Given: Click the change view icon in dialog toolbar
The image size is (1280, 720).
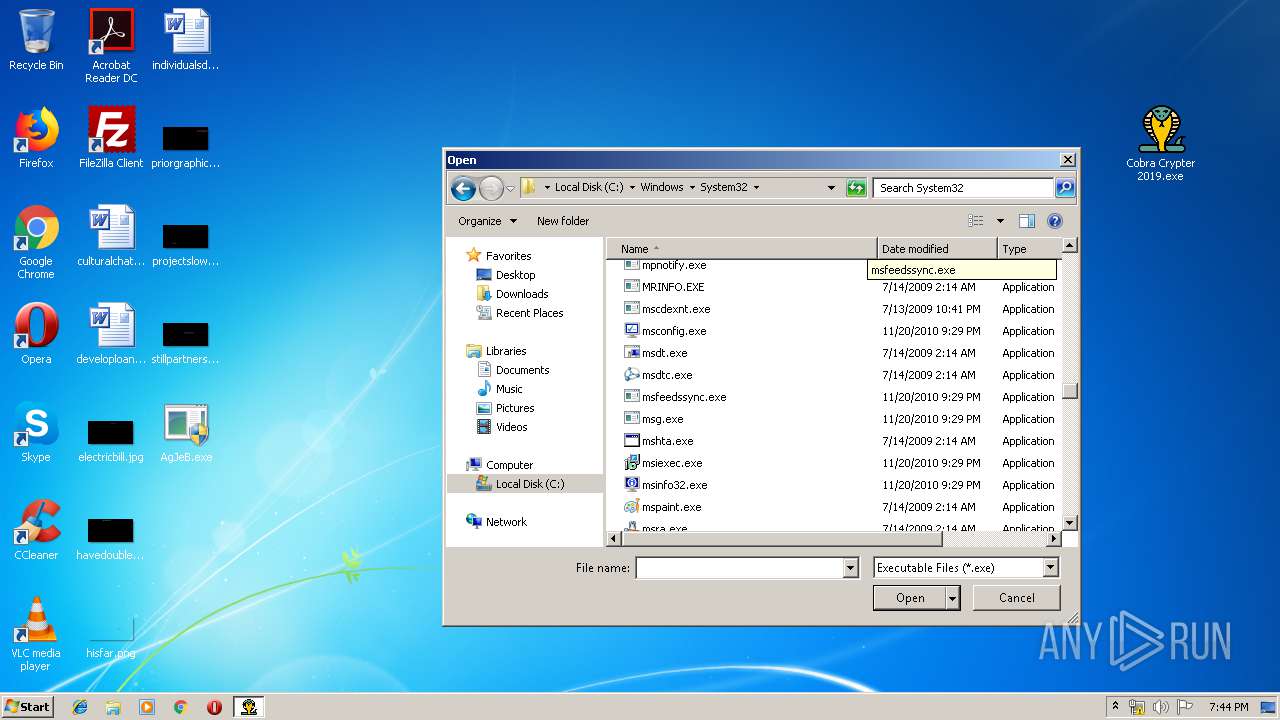Looking at the screenshot, I should pyautogui.click(x=976, y=221).
